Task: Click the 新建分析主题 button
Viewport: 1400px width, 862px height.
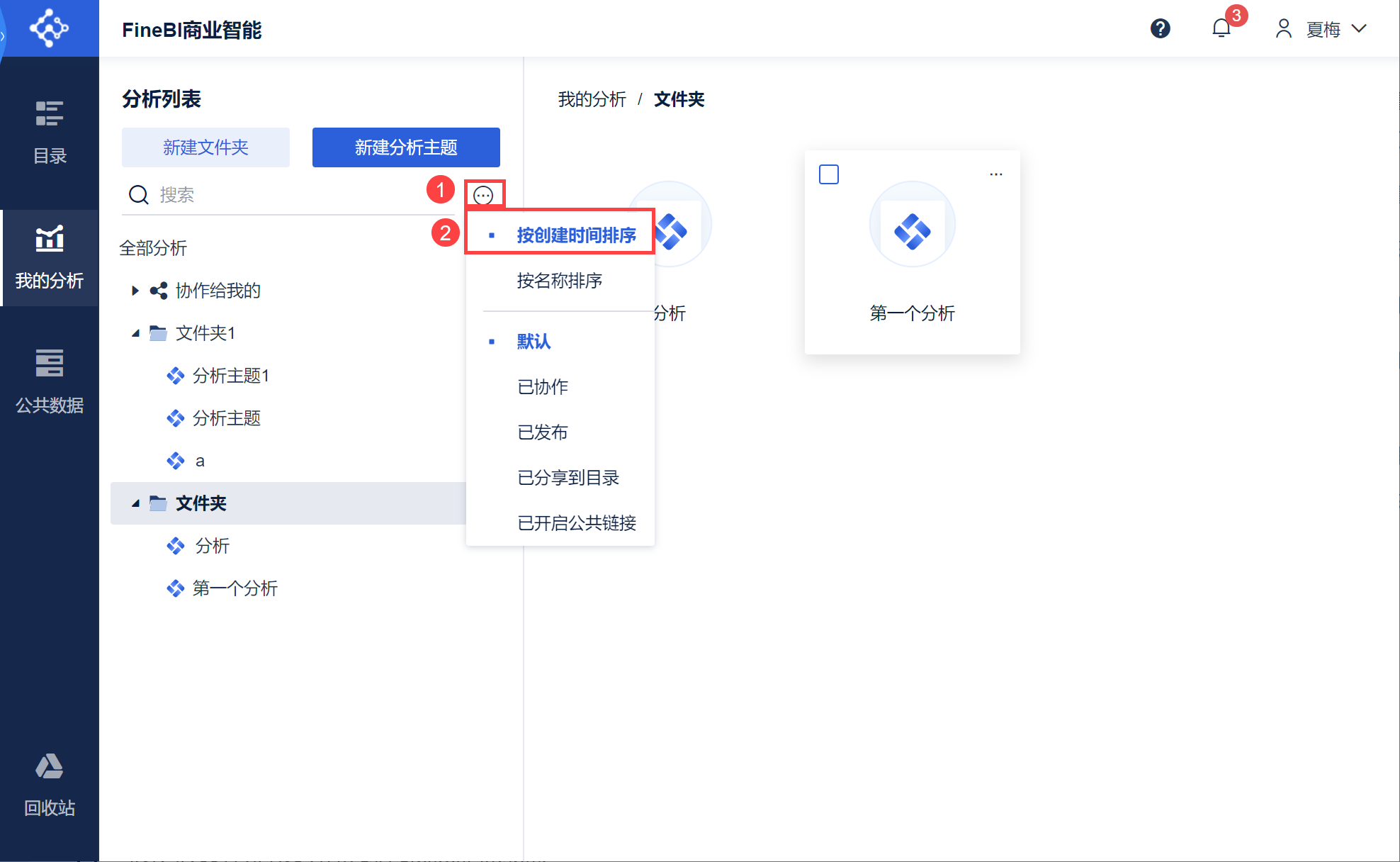Action: click(406, 147)
